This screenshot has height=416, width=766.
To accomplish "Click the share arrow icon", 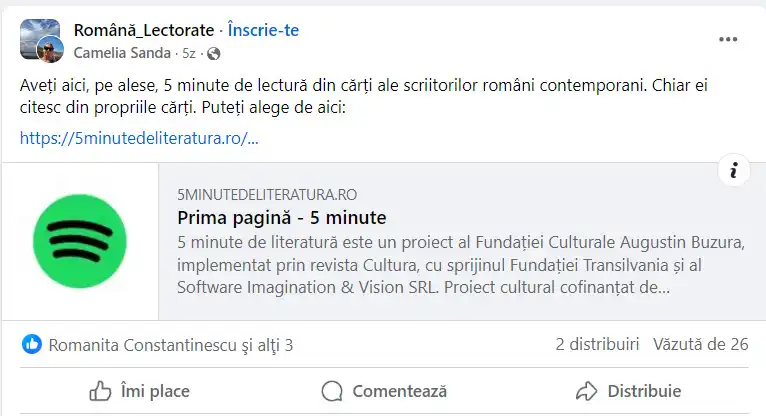I will (586, 391).
